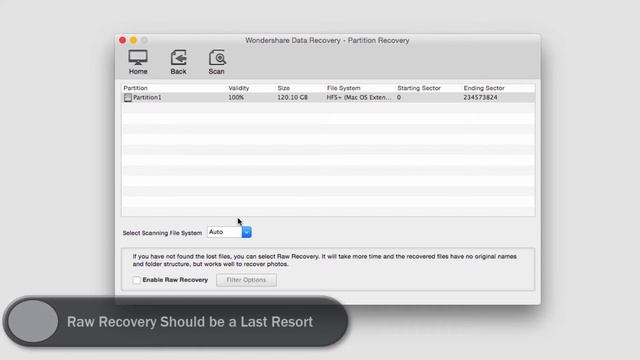Click the HFS+ file system cell
640x360 pixels.
[359, 98]
